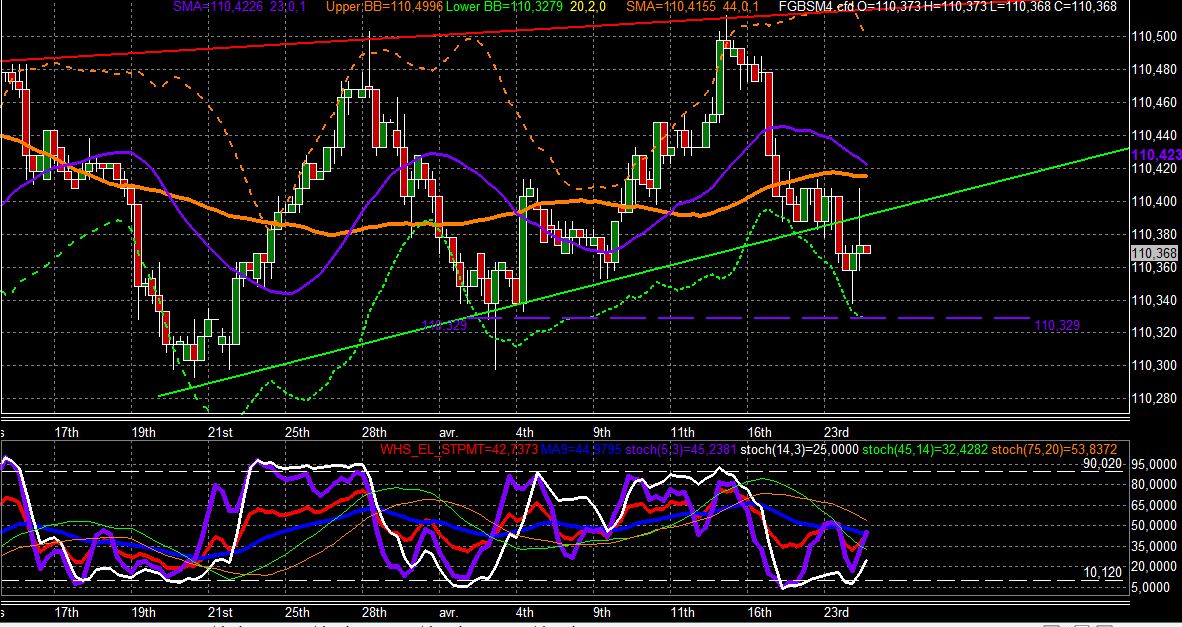Click the 110,320 price axis label
Screen dimensions: 1182x627
click(1153, 333)
